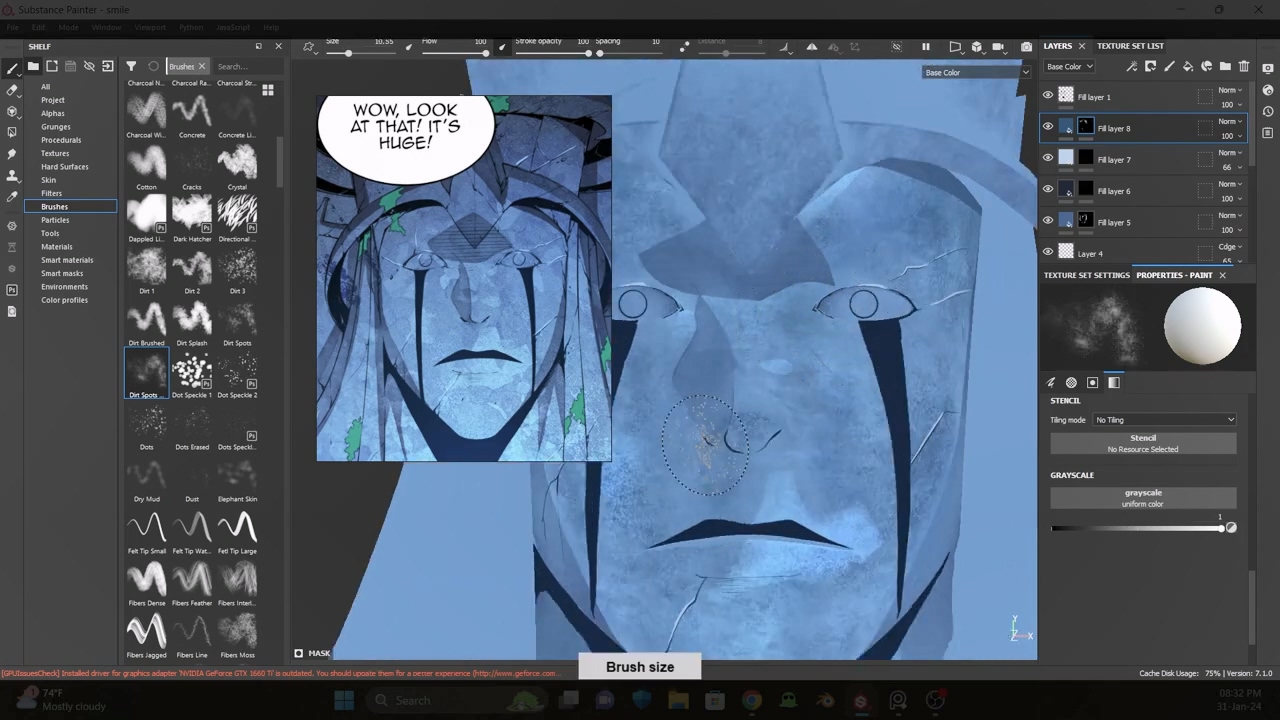Select Alphas shelf category
The image size is (1280, 720).
pyautogui.click(x=53, y=113)
